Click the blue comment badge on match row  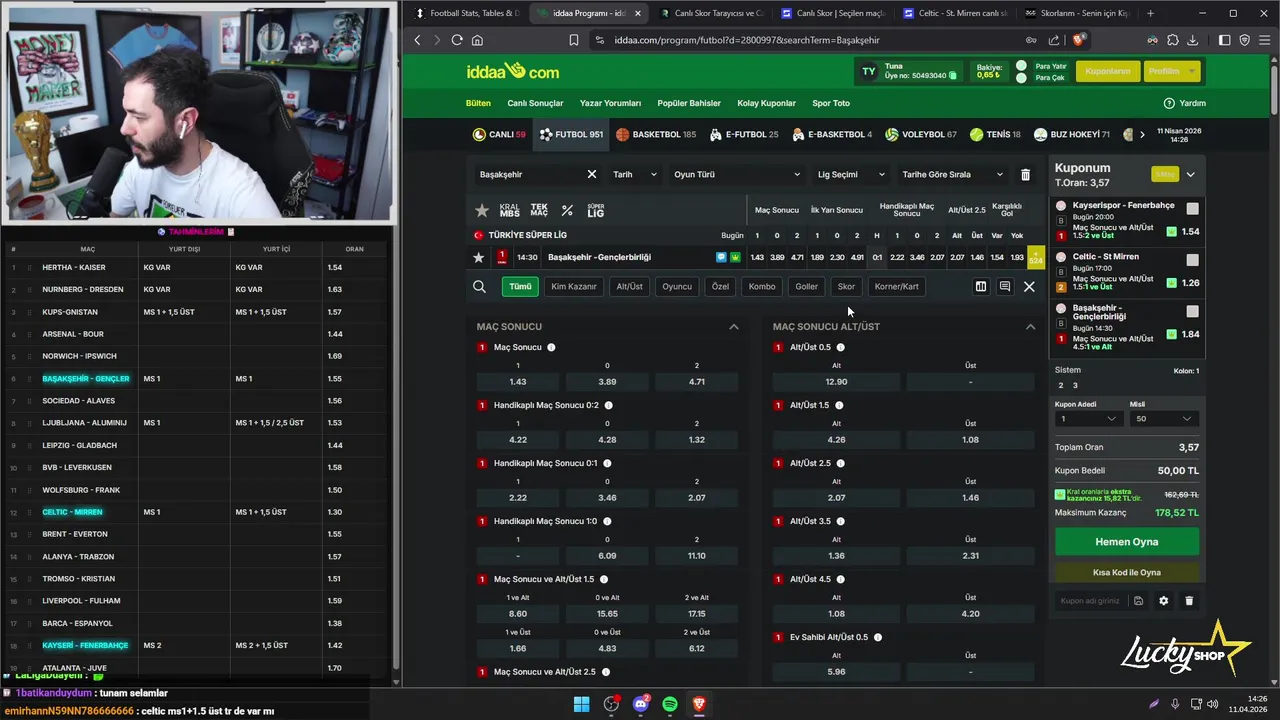coord(721,257)
